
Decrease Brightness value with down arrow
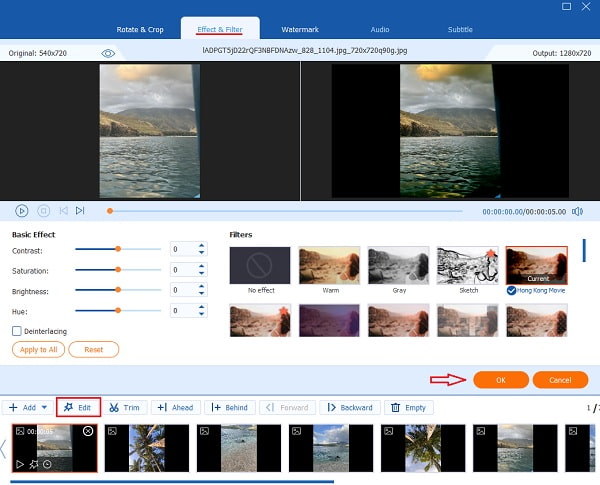coord(201,294)
